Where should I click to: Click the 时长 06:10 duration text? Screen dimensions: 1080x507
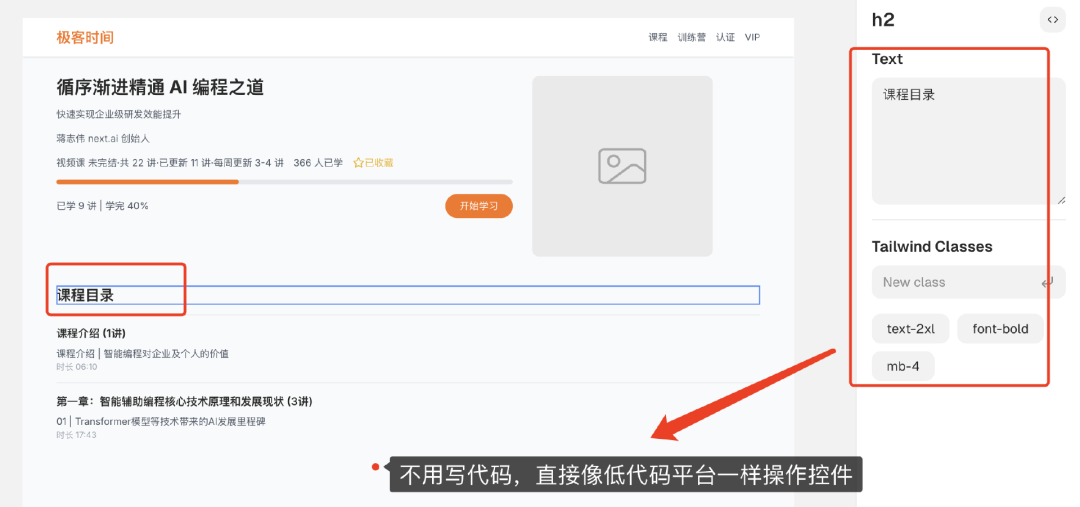tap(76, 367)
